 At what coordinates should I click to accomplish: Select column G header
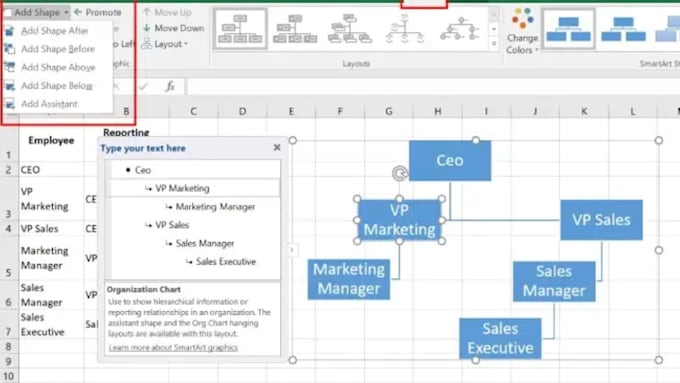point(389,111)
